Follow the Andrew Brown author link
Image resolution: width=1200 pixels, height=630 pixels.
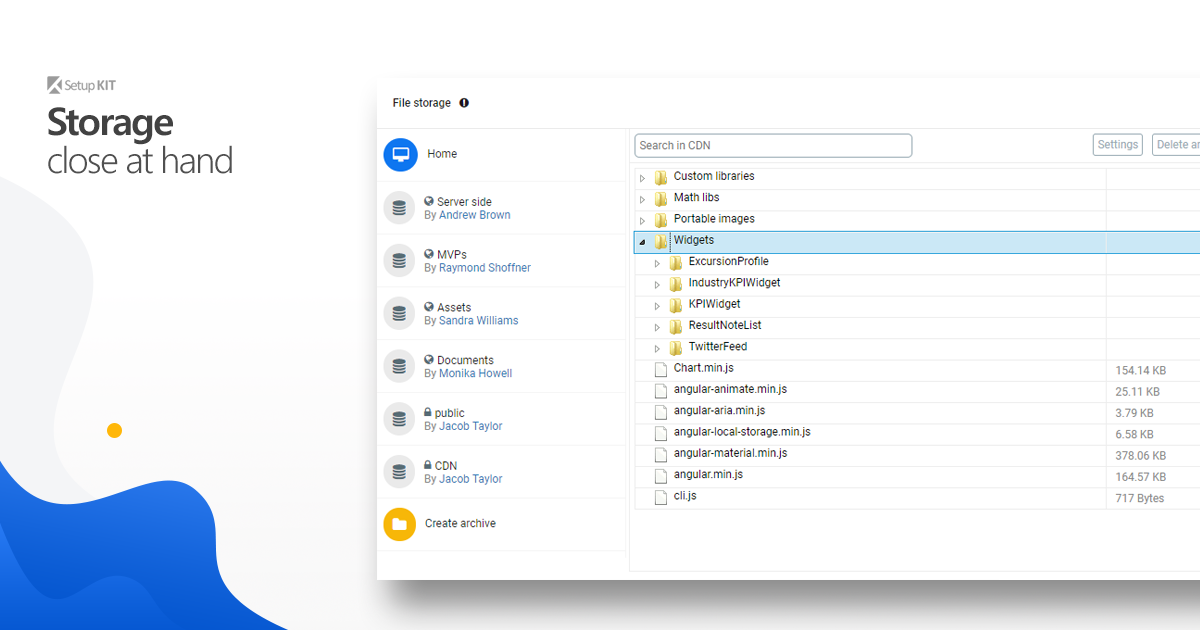click(x=475, y=215)
